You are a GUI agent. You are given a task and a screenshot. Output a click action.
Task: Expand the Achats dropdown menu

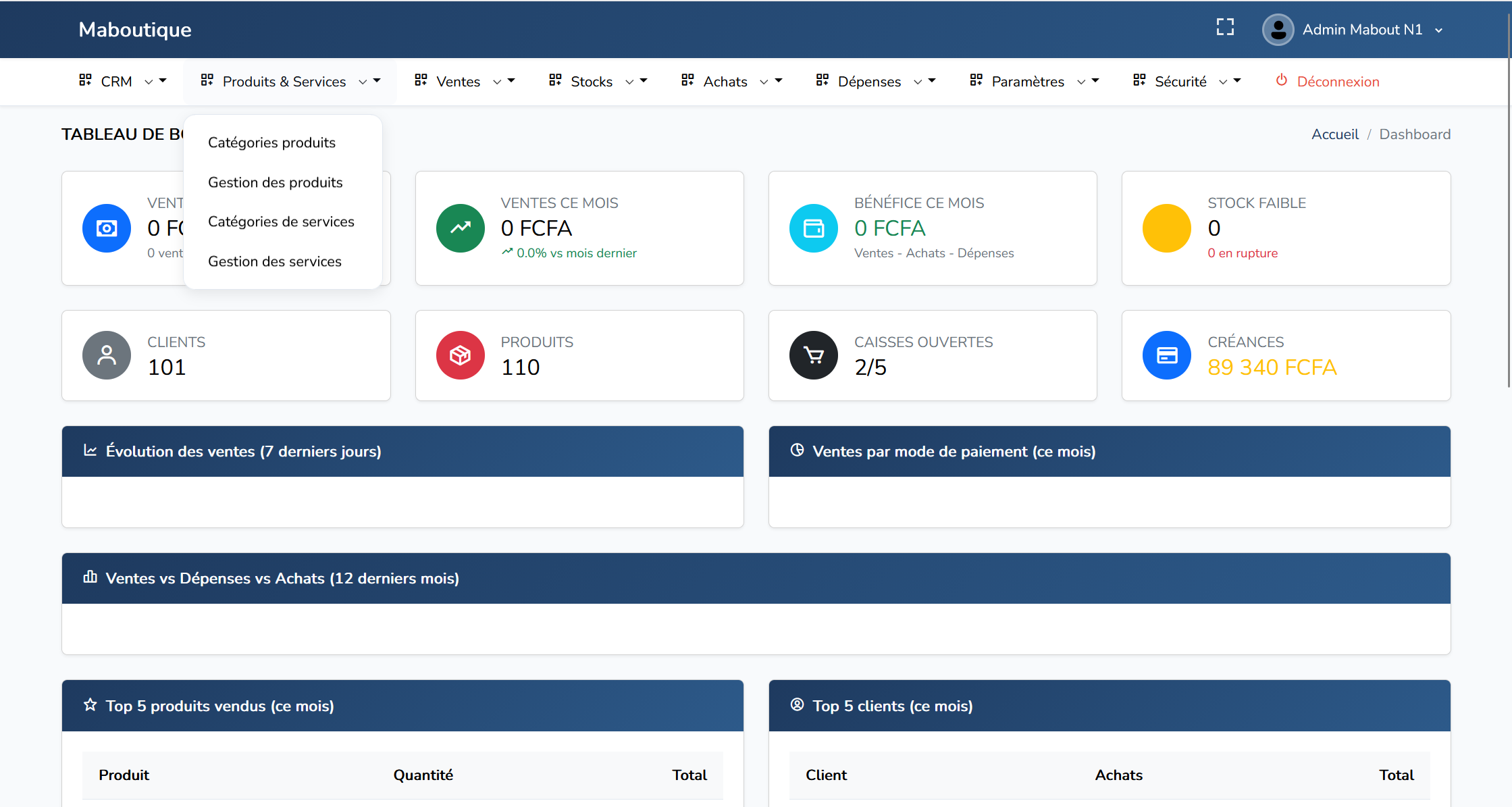[x=731, y=81]
